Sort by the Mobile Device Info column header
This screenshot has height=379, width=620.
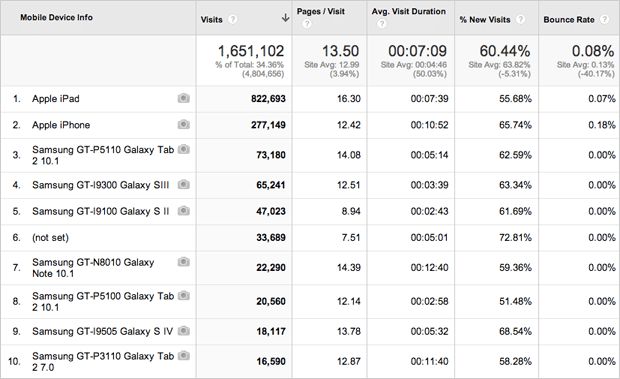[x=57, y=17]
